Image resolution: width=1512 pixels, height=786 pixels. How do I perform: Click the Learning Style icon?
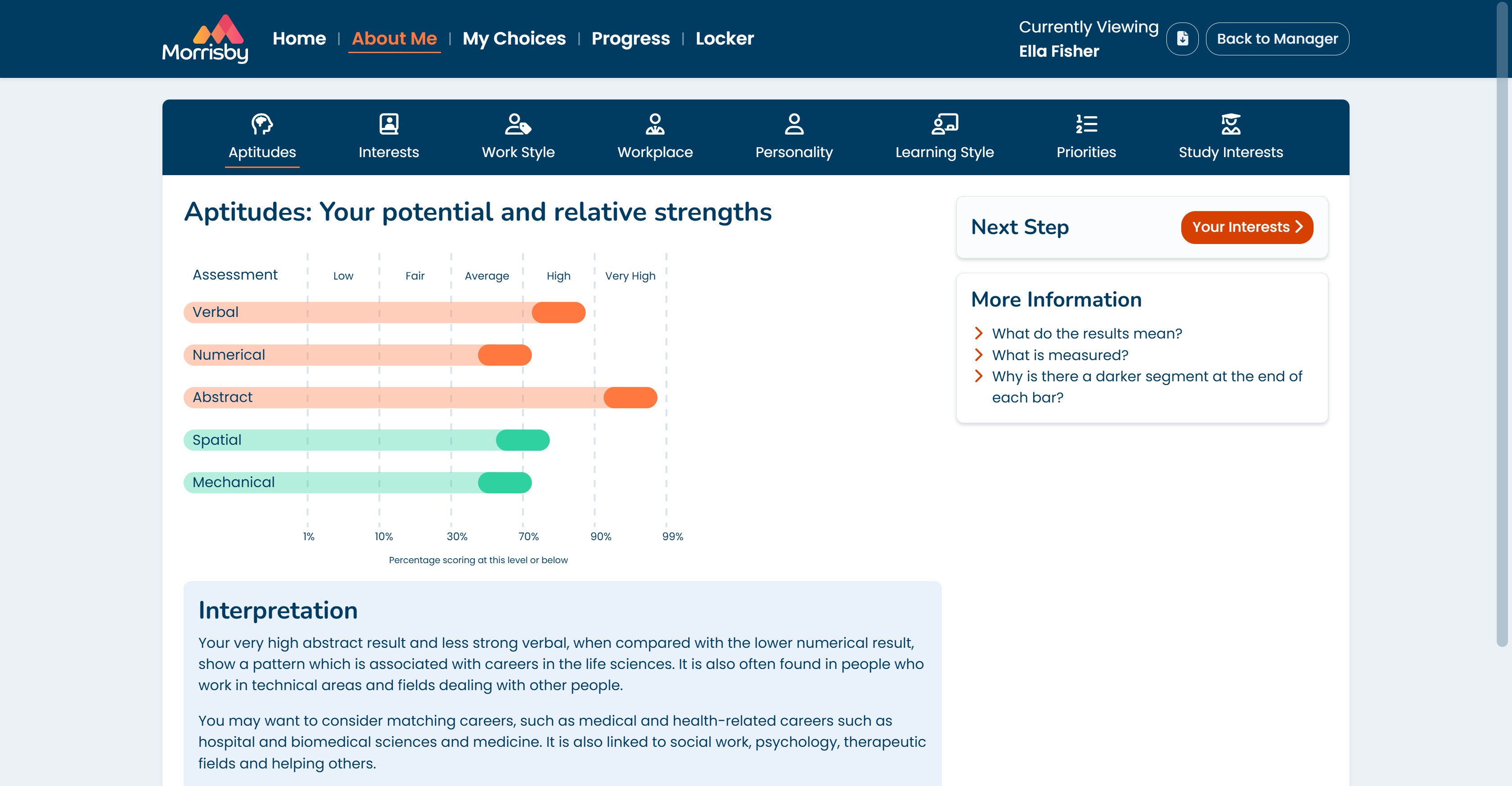945,124
